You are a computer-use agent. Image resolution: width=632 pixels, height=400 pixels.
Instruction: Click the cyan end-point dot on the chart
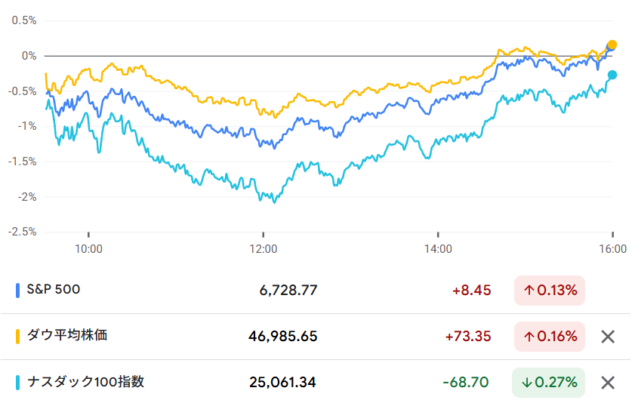612,75
